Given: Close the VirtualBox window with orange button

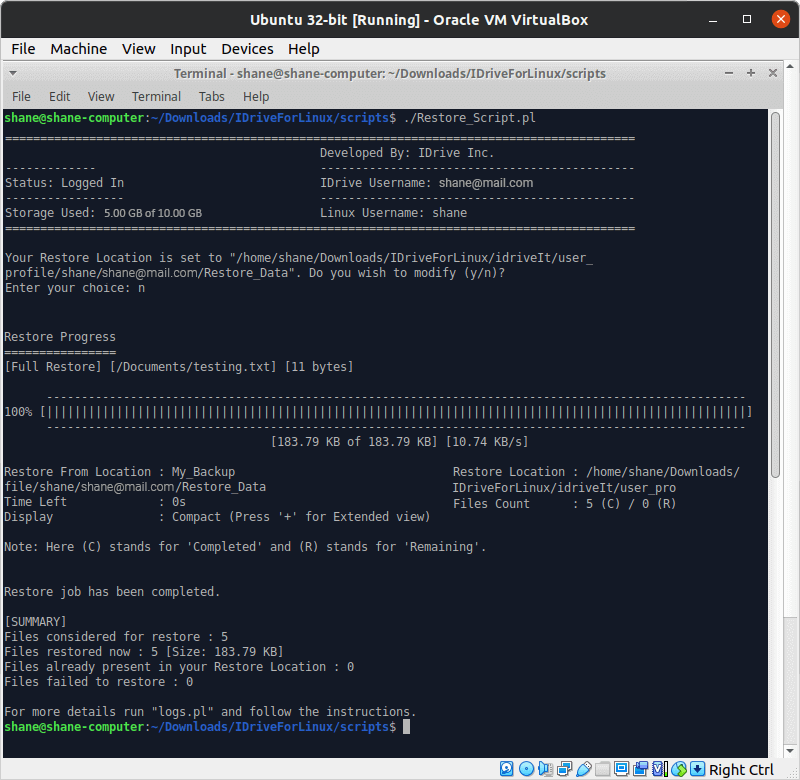Looking at the screenshot, I should 780,19.
